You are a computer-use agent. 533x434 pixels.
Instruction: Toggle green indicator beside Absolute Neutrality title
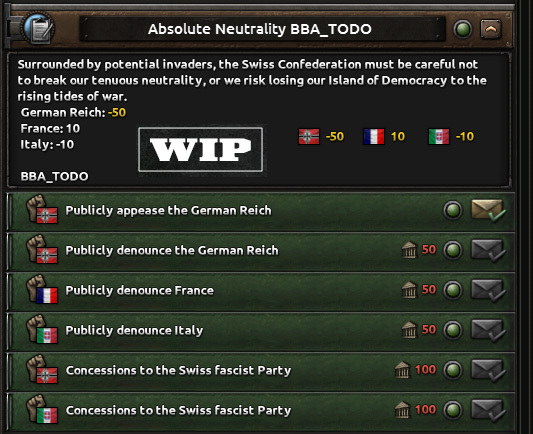pos(463,29)
